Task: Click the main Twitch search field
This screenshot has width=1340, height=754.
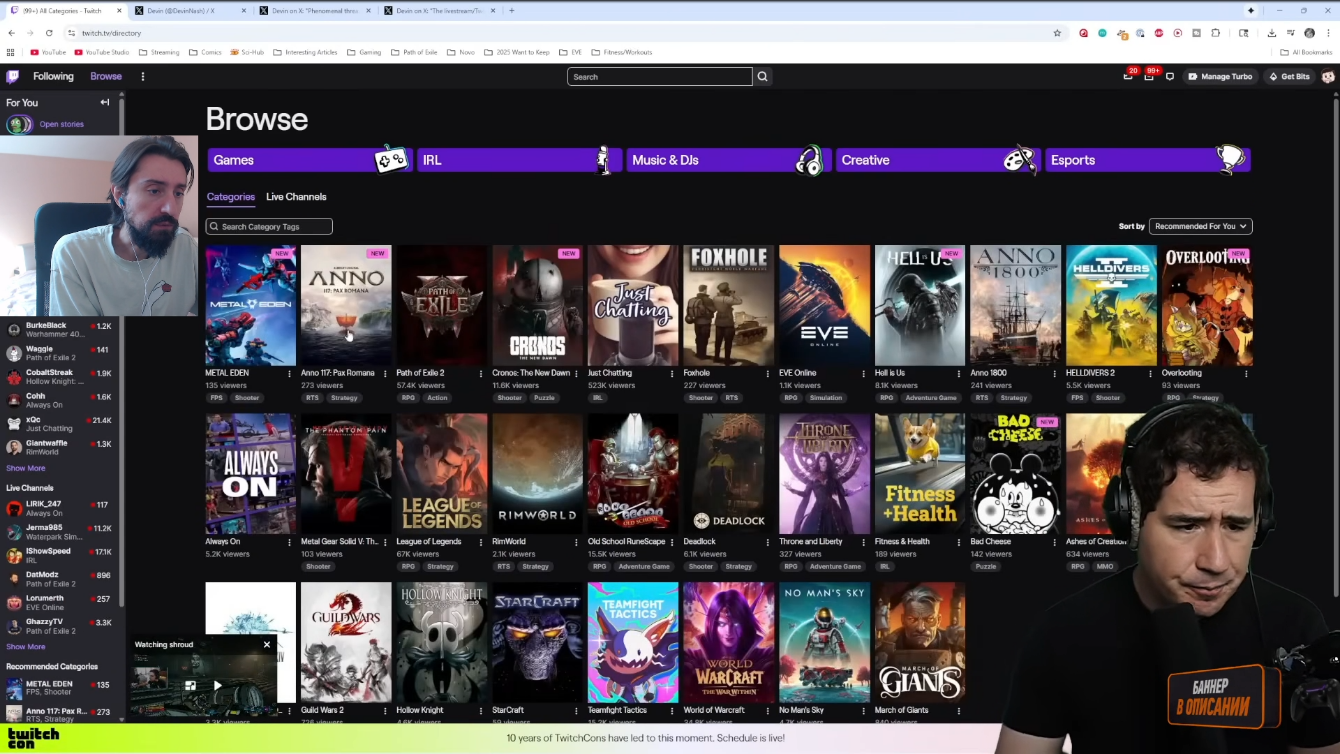Action: click(659, 76)
